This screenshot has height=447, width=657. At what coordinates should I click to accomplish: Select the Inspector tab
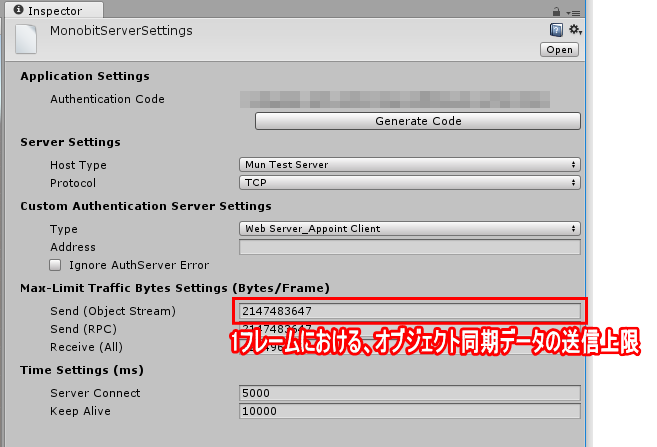pyautogui.click(x=54, y=10)
